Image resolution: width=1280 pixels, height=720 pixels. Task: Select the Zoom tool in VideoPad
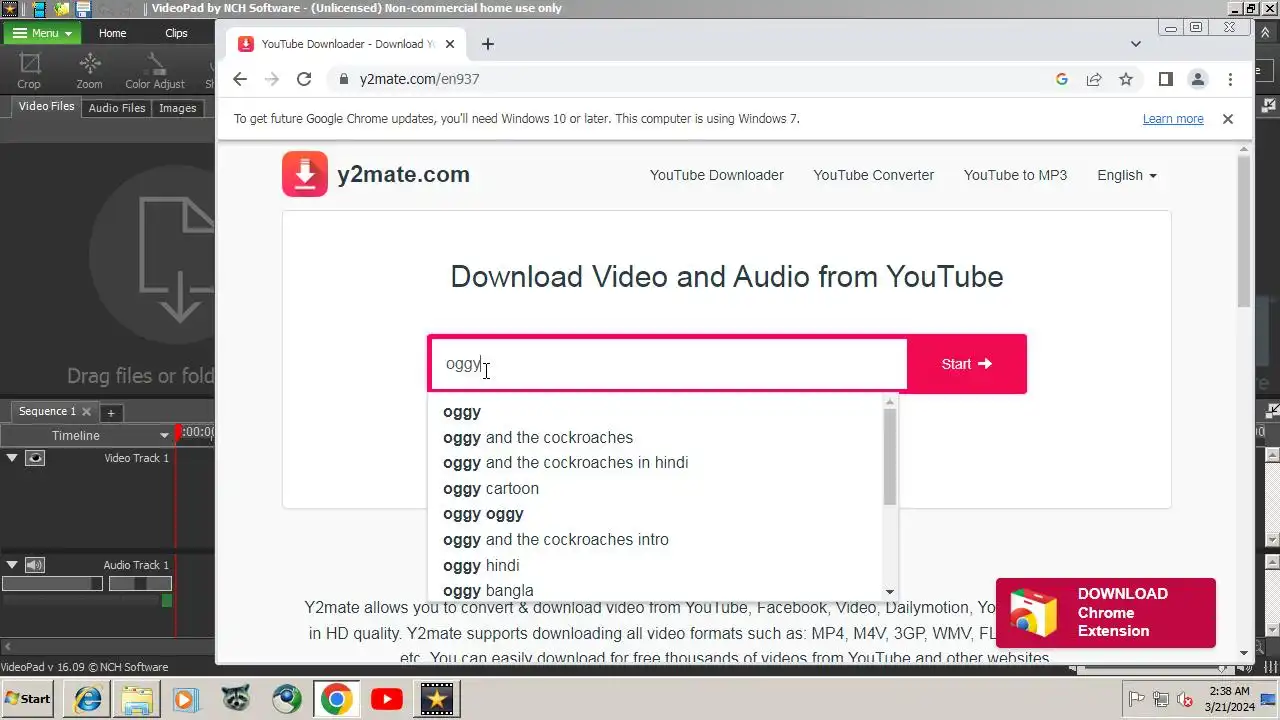click(x=89, y=70)
